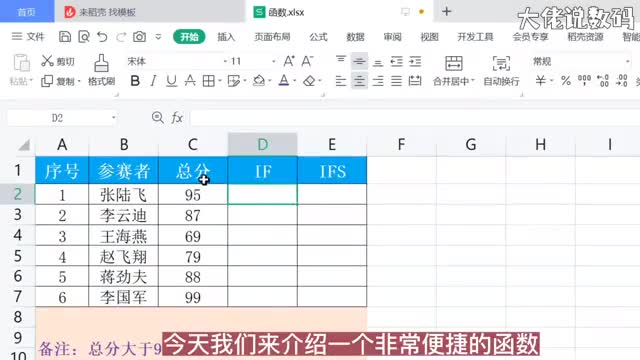Add new document tab with plus
Viewport: 640px width, 360px height.
click(x=447, y=11)
